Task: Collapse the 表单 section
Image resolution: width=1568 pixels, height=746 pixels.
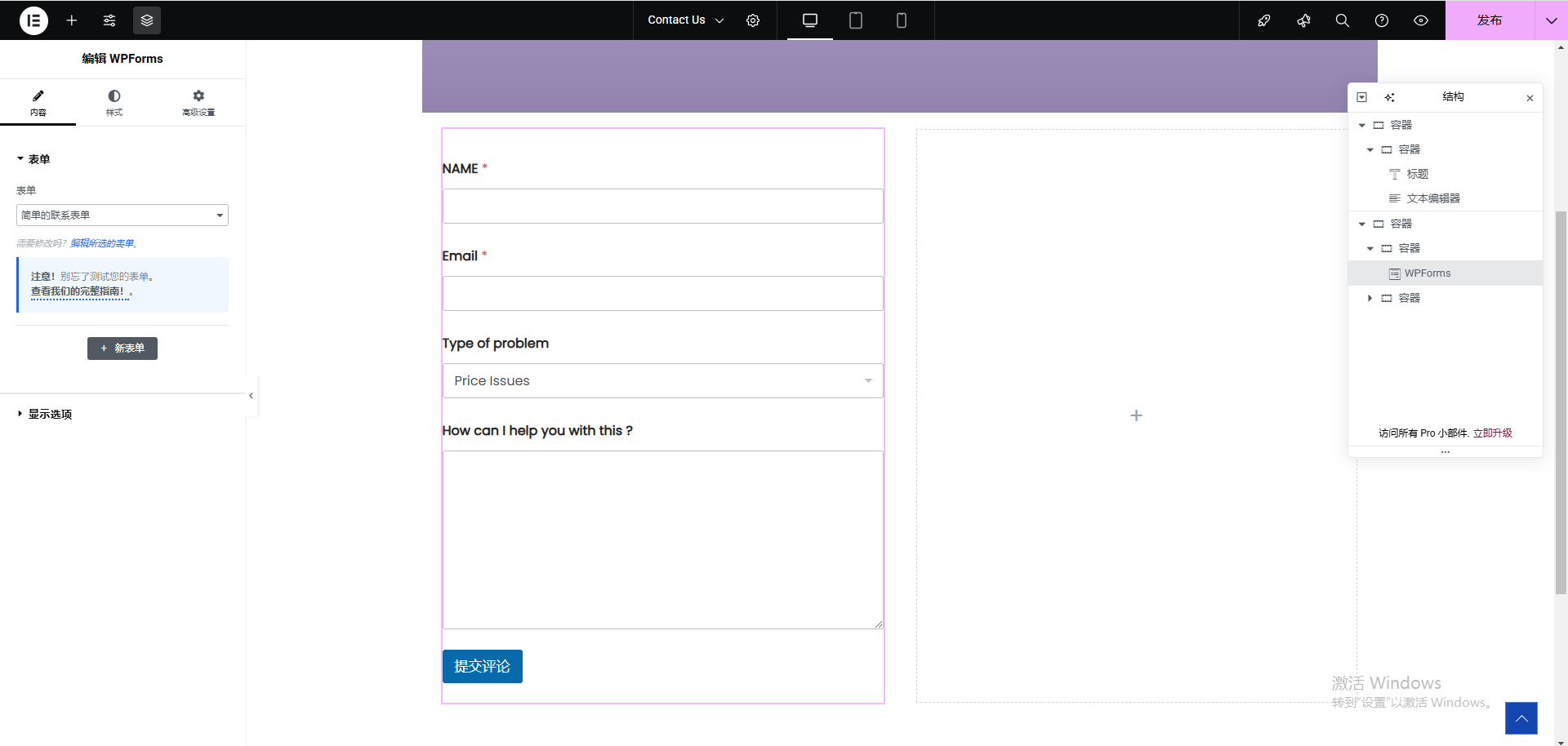Action: [x=33, y=159]
